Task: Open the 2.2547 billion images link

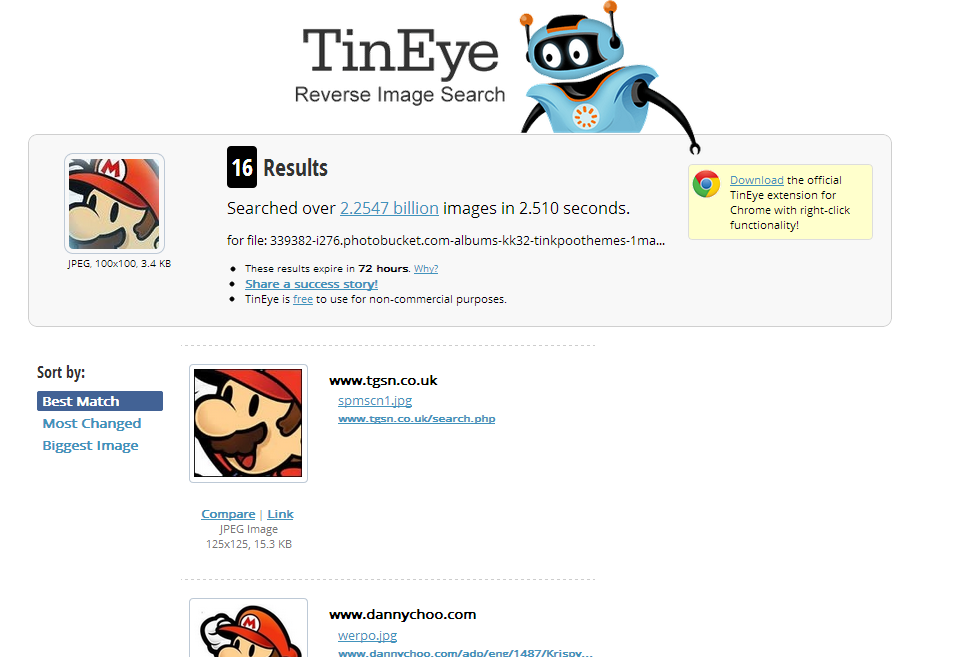Action: click(389, 209)
